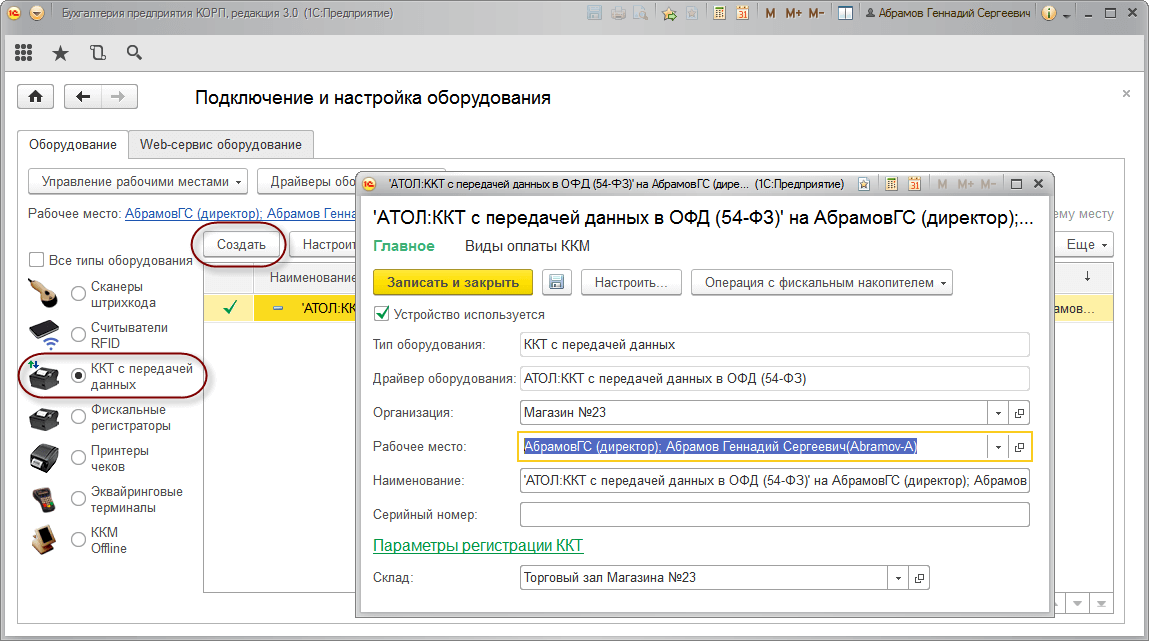Select the 'АТОЛ:КК' row in the equipment list
This screenshot has width=1149, height=641.
tap(280, 308)
